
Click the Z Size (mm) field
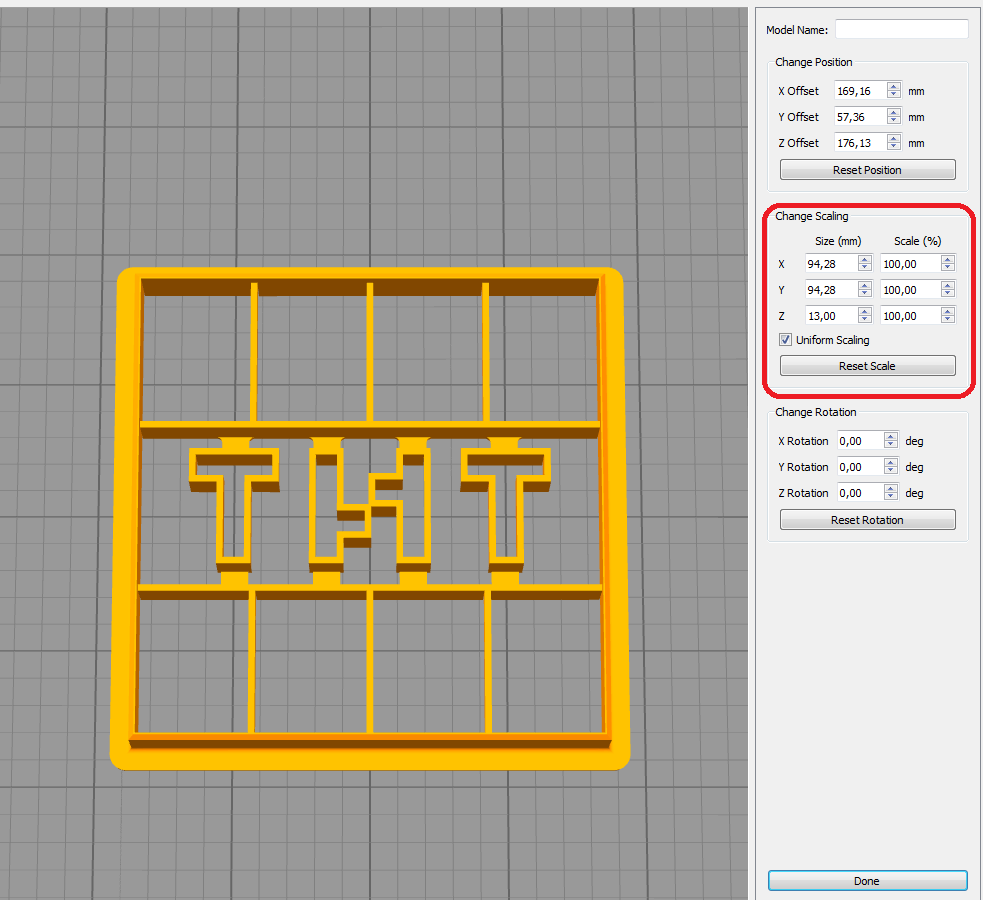click(x=831, y=315)
